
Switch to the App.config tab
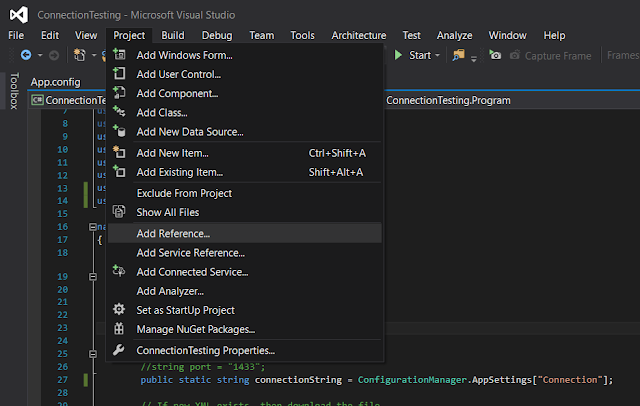54,82
